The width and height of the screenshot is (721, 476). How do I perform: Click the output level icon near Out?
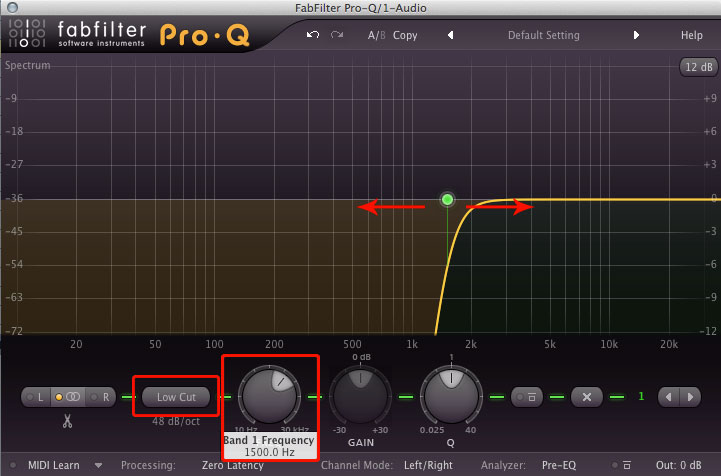628,465
